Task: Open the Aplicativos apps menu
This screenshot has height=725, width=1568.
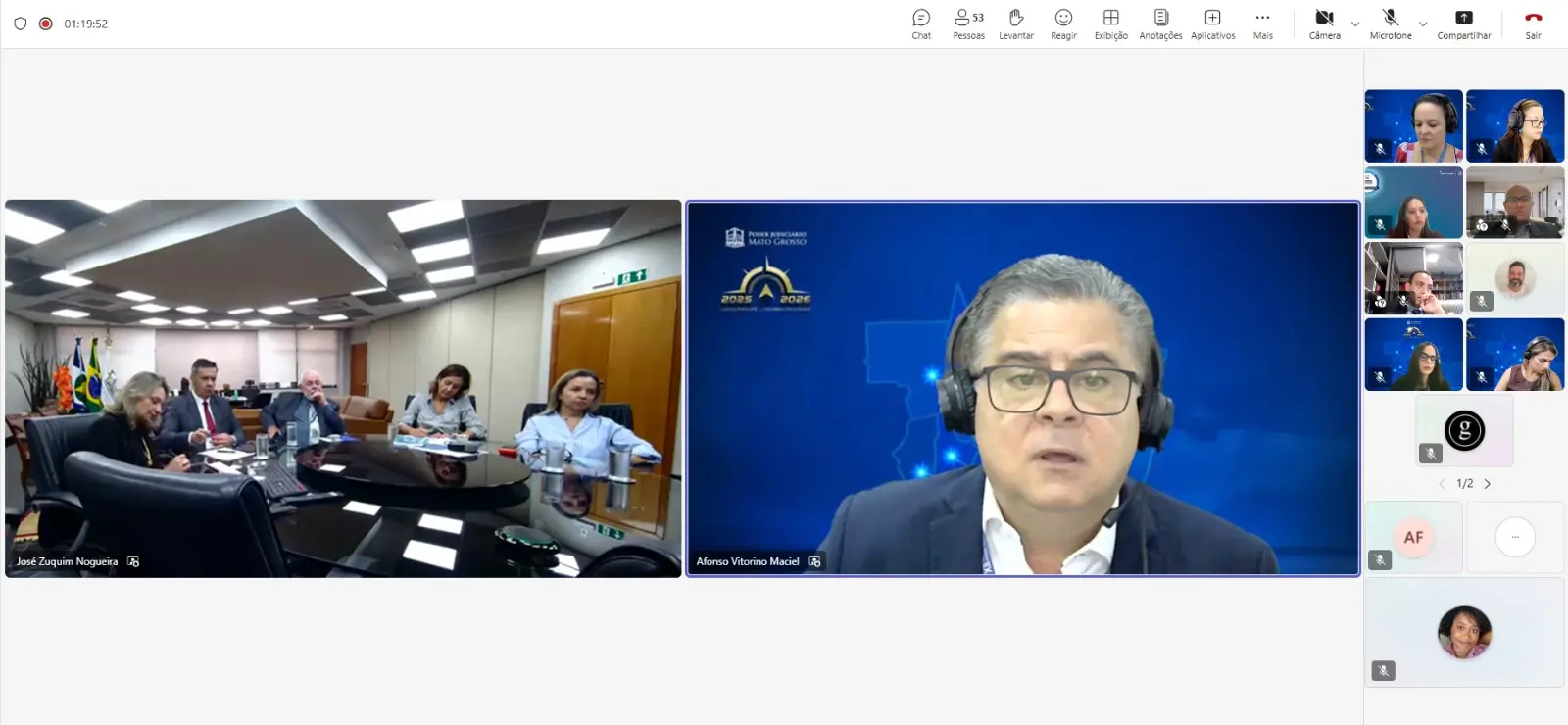Action: [1212, 24]
